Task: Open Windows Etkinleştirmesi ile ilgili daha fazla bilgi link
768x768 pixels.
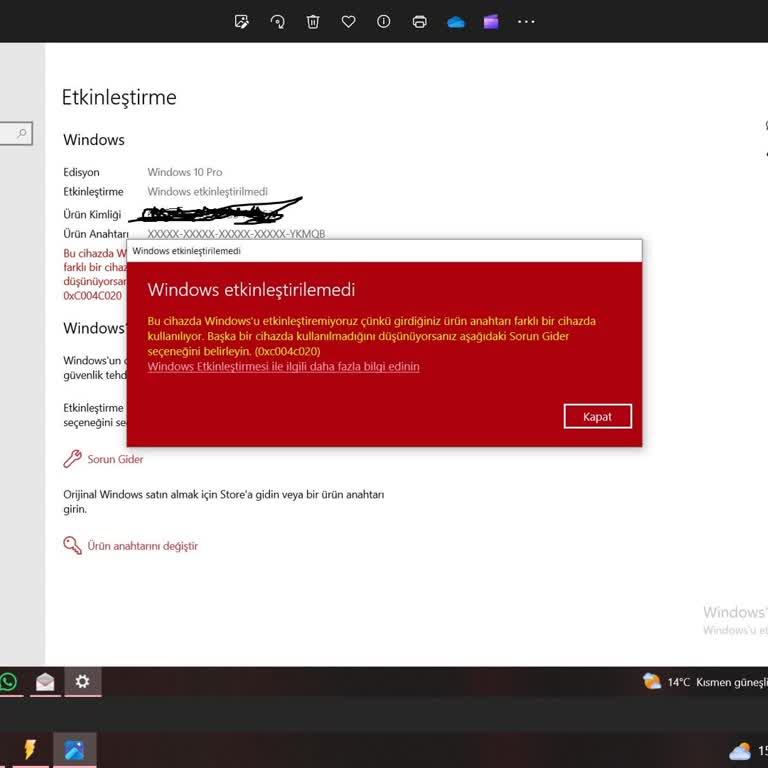Action: pos(283,366)
